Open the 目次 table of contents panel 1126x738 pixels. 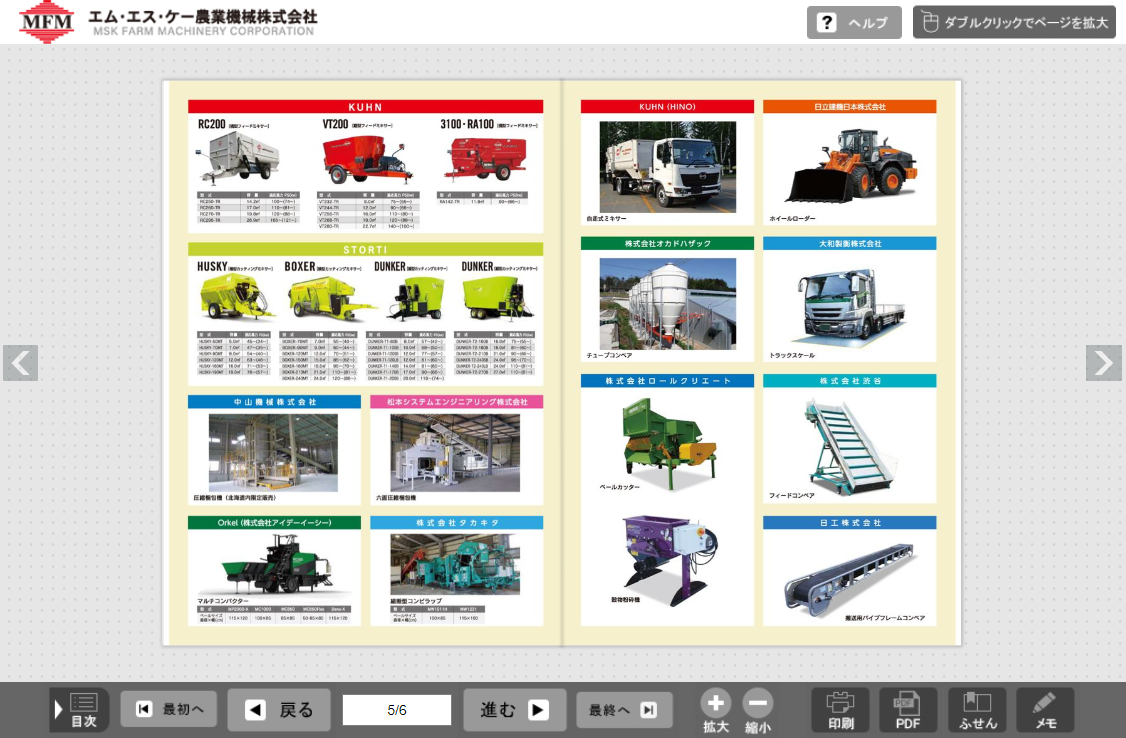(79, 710)
